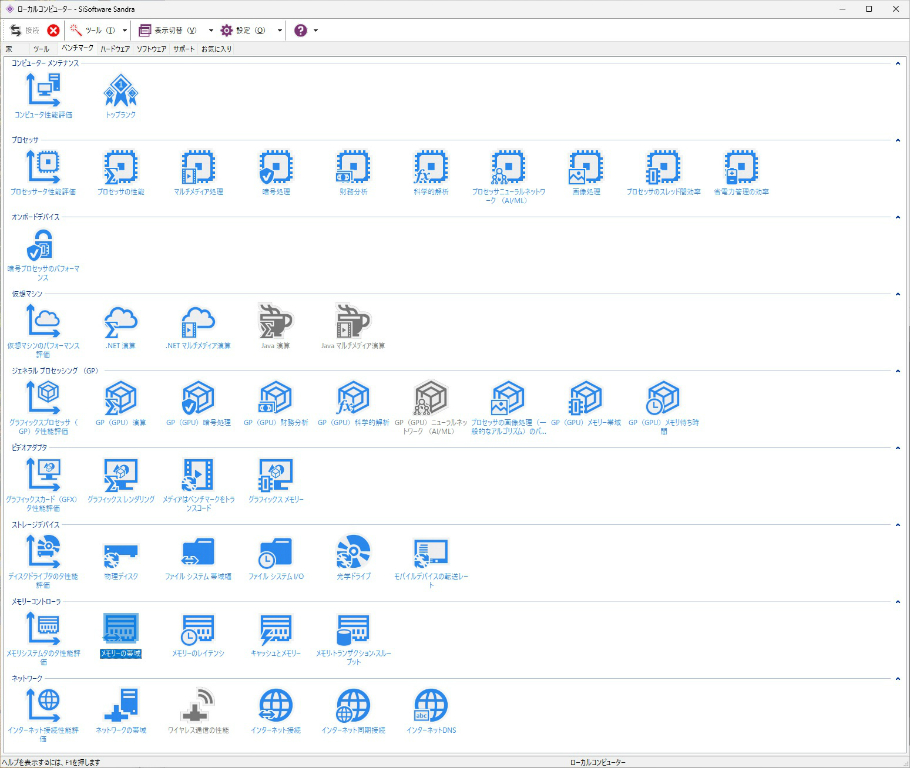Screen dimensions: 910x768
Task: Collapse the メモリーコントローラ group
Action: [898, 601]
